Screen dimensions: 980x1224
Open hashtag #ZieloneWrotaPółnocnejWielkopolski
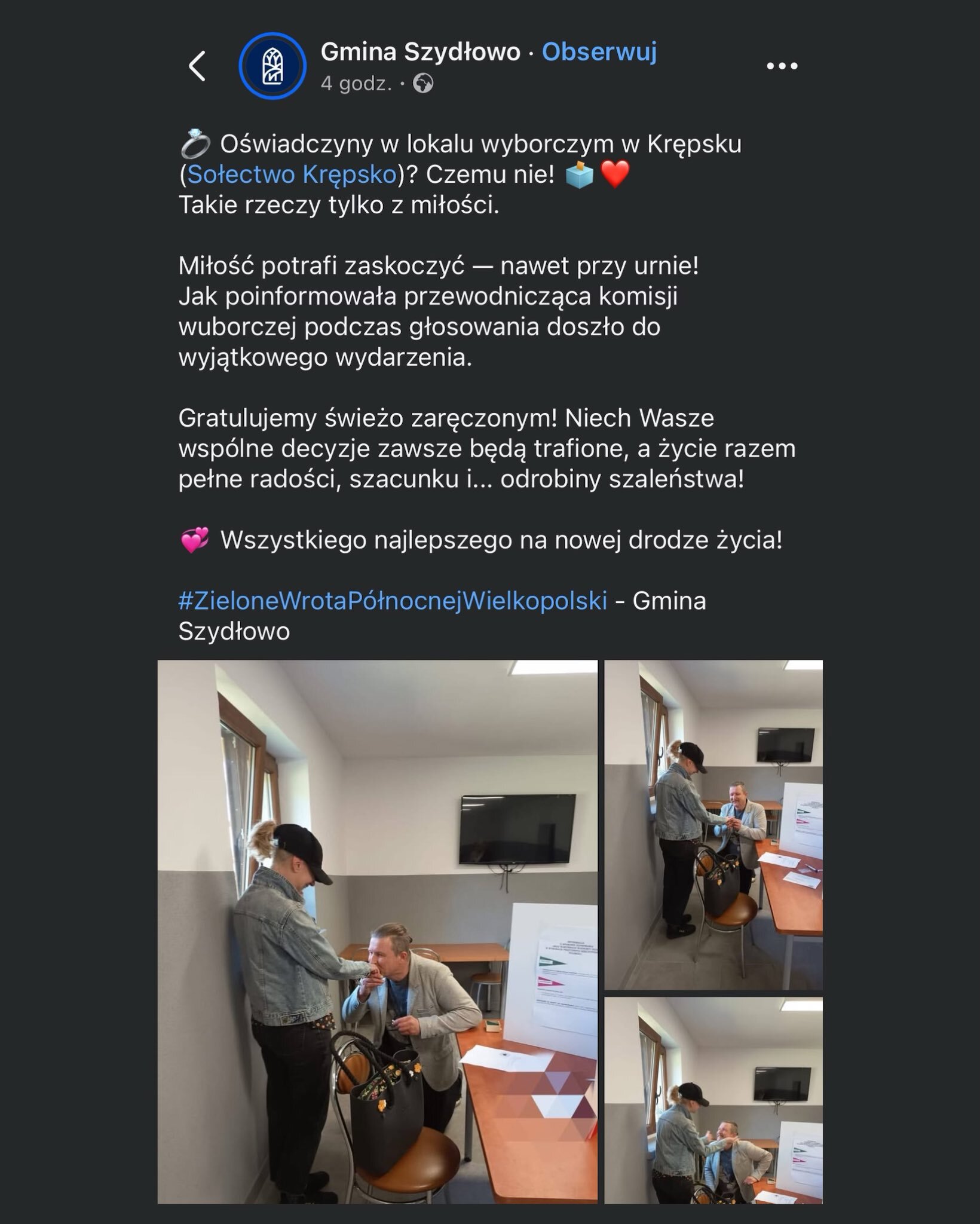(x=393, y=601)
